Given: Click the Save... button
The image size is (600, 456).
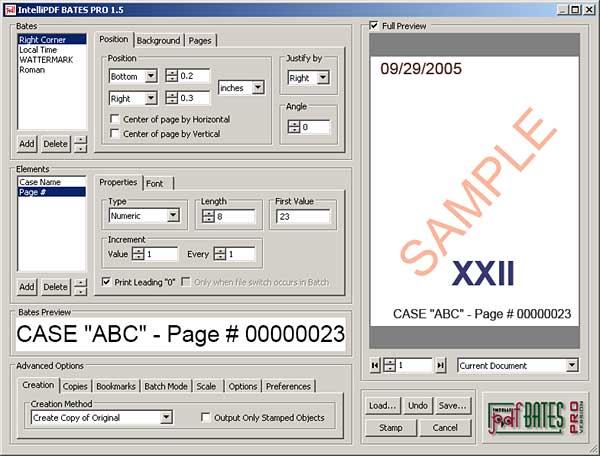Looking at the screenshot, I should [x=453, y=406].
